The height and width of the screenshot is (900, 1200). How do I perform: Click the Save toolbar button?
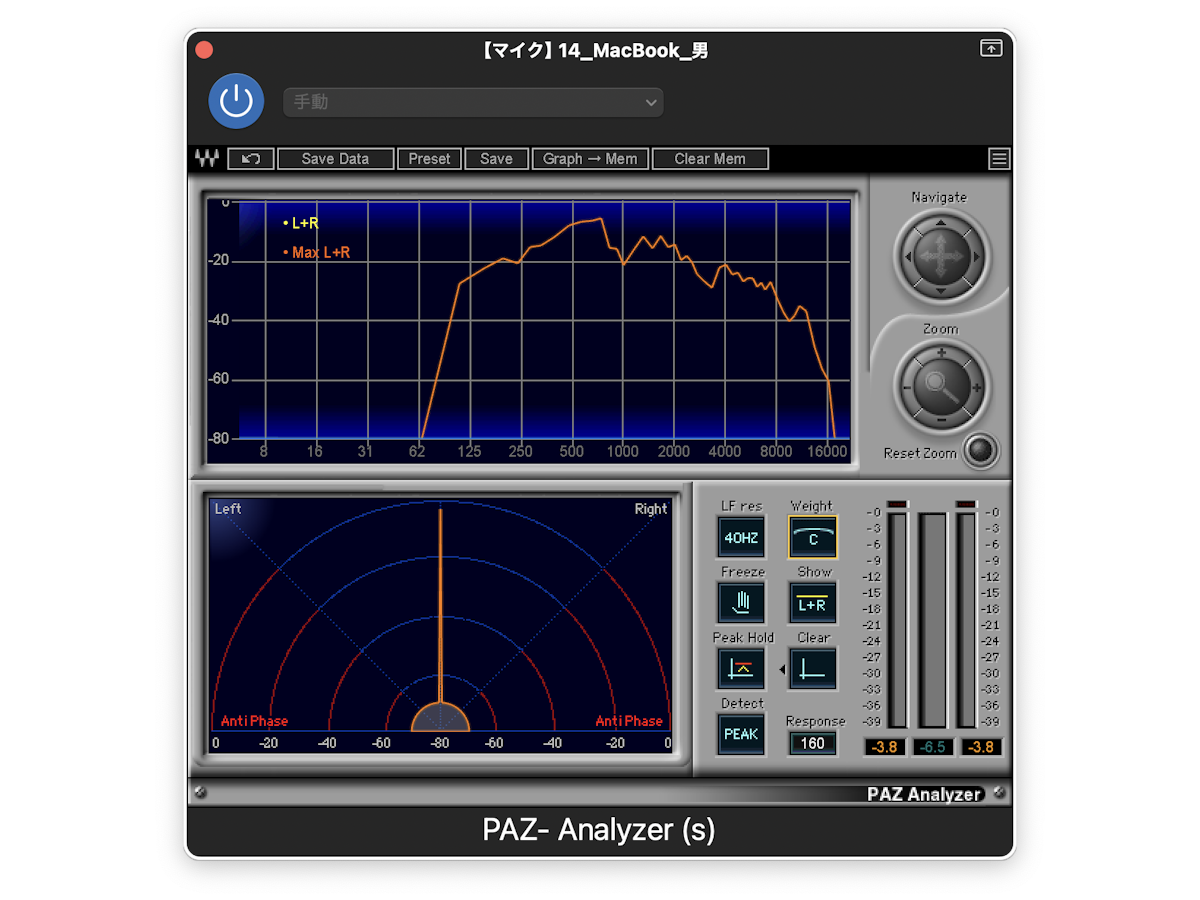pos(496,158)
